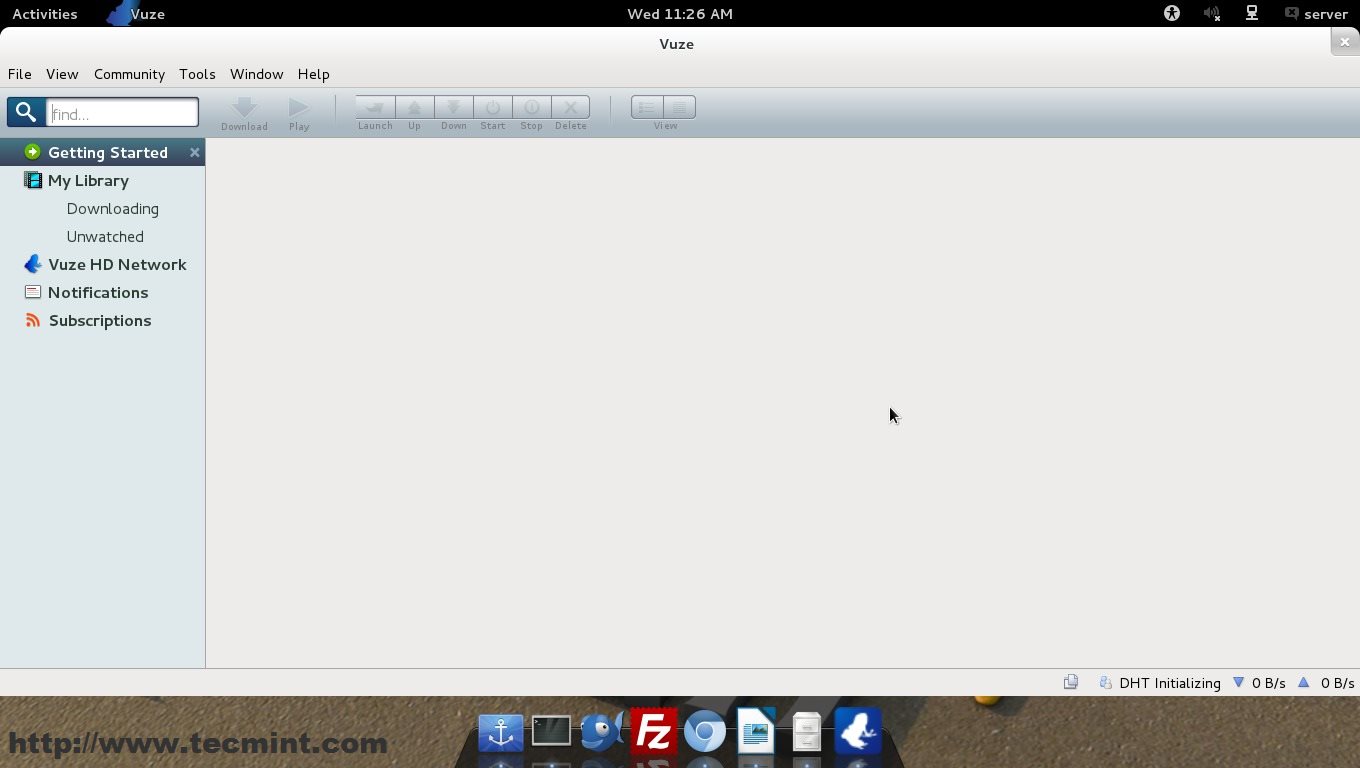
Task: Open the server user menu
Action: [x=1316, y=14]
